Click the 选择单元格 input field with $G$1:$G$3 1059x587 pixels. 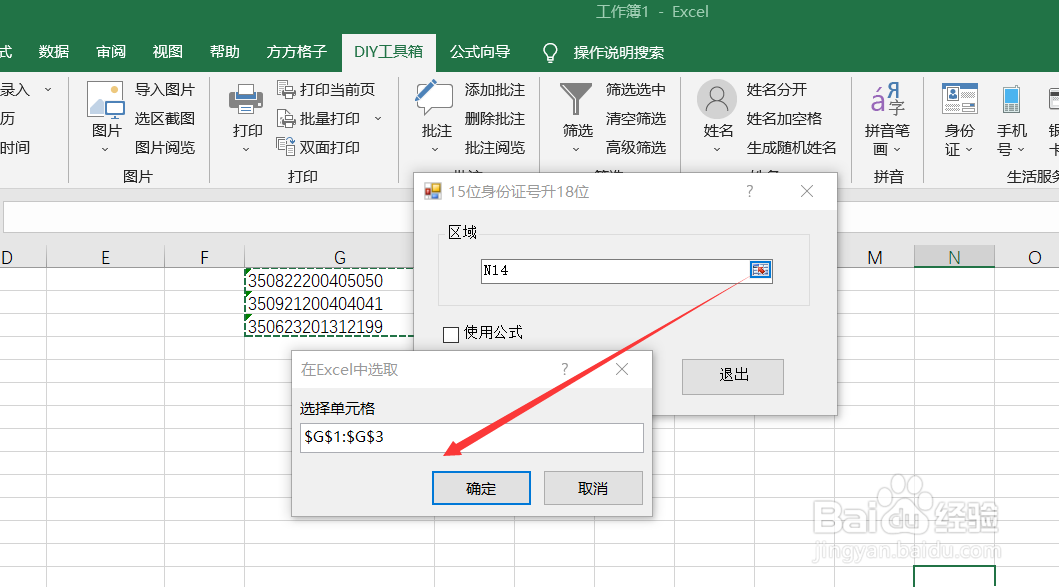[x=471, y=438]
